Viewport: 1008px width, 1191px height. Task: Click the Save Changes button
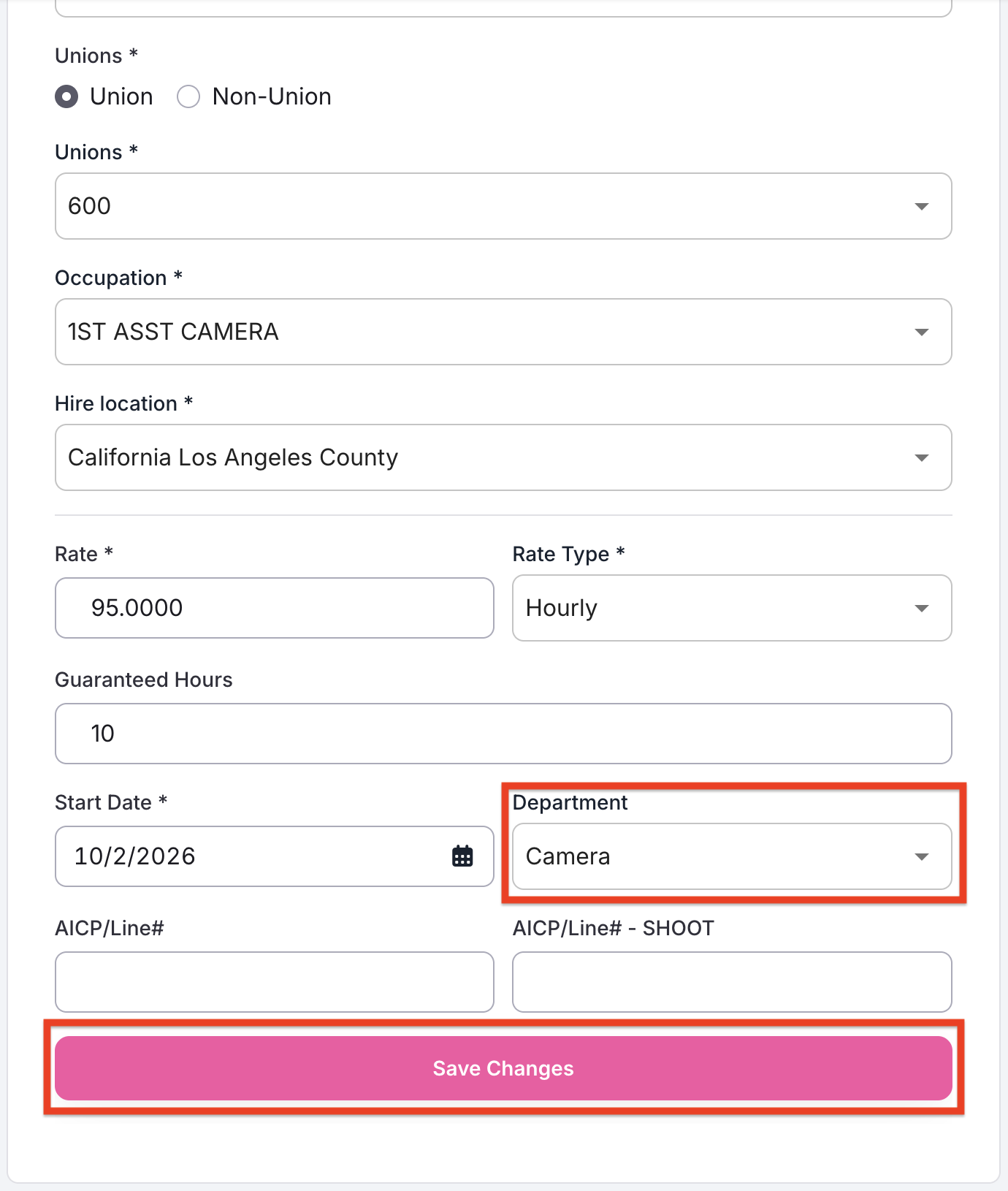point(503,1068)
